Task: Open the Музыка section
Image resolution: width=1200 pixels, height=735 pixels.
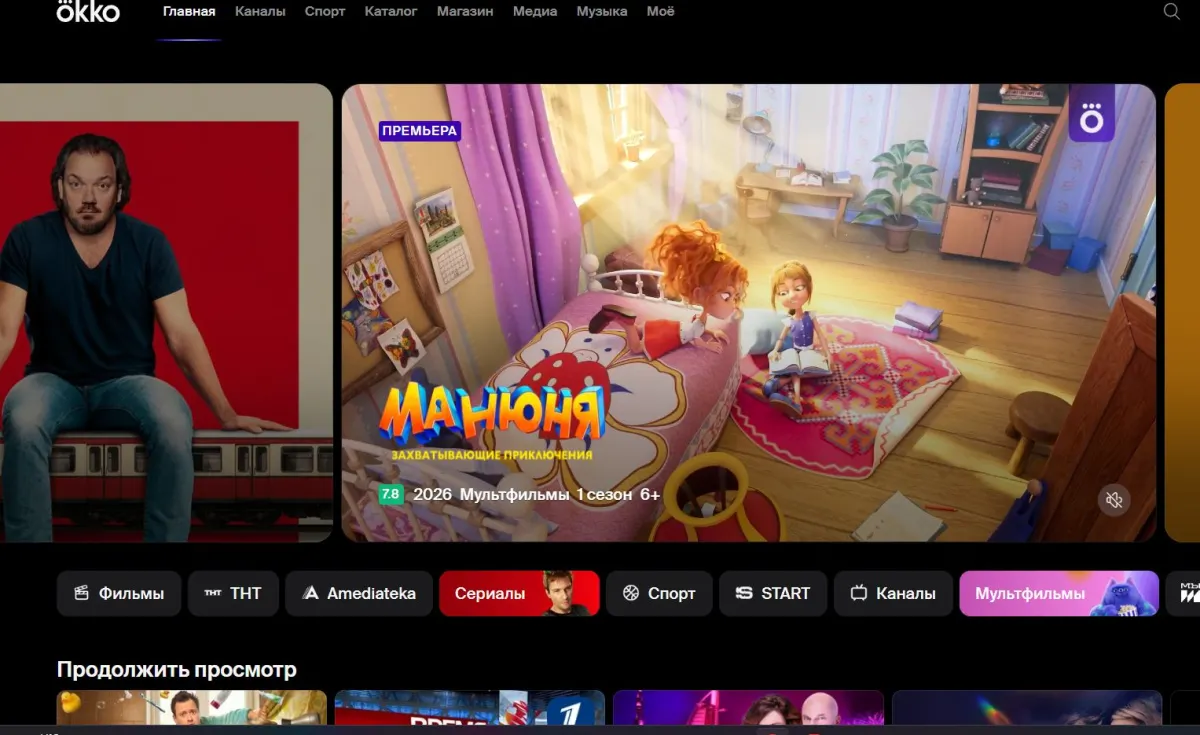Action: tap(602, 11)
